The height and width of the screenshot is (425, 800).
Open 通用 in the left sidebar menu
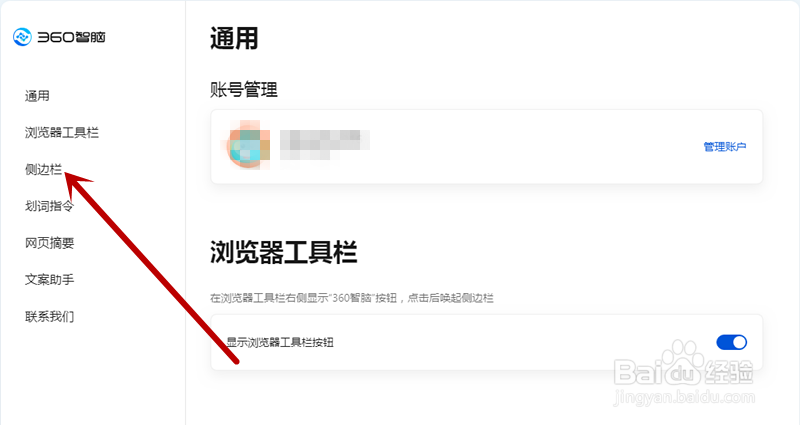point(37,96)
